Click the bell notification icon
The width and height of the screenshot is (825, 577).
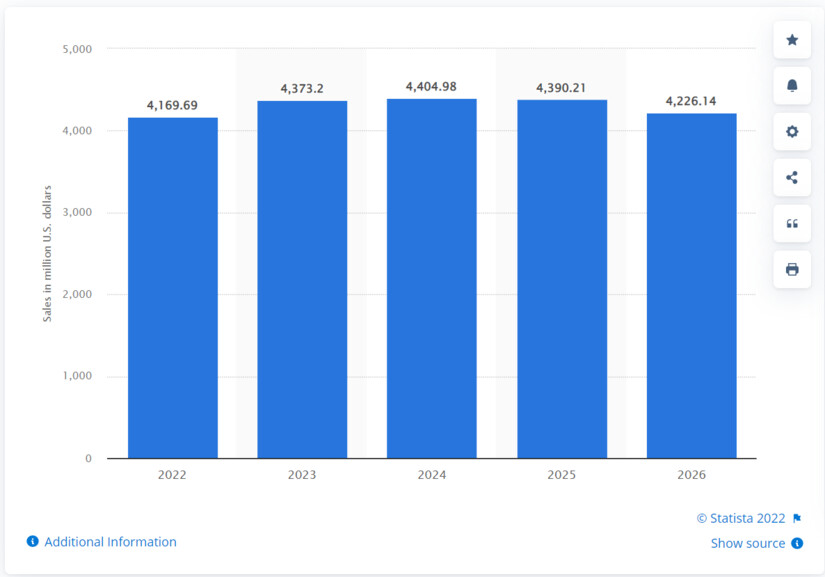tap(792, 86)
